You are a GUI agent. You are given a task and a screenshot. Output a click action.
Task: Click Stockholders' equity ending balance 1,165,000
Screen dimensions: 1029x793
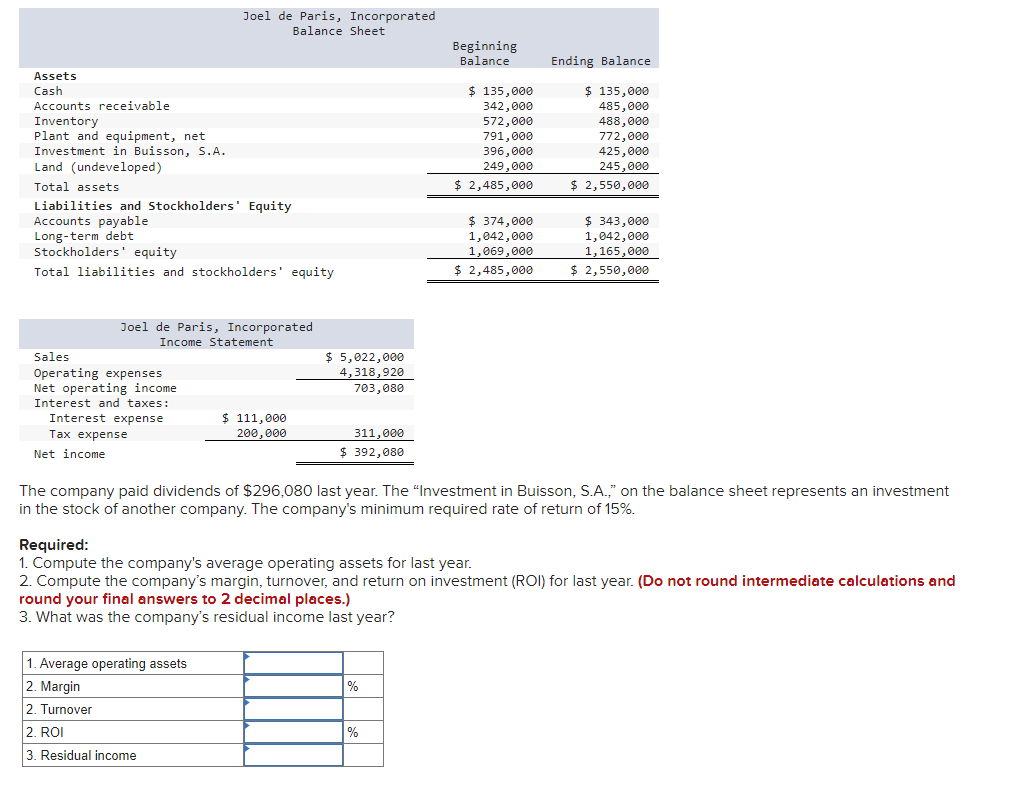(617, 251)
